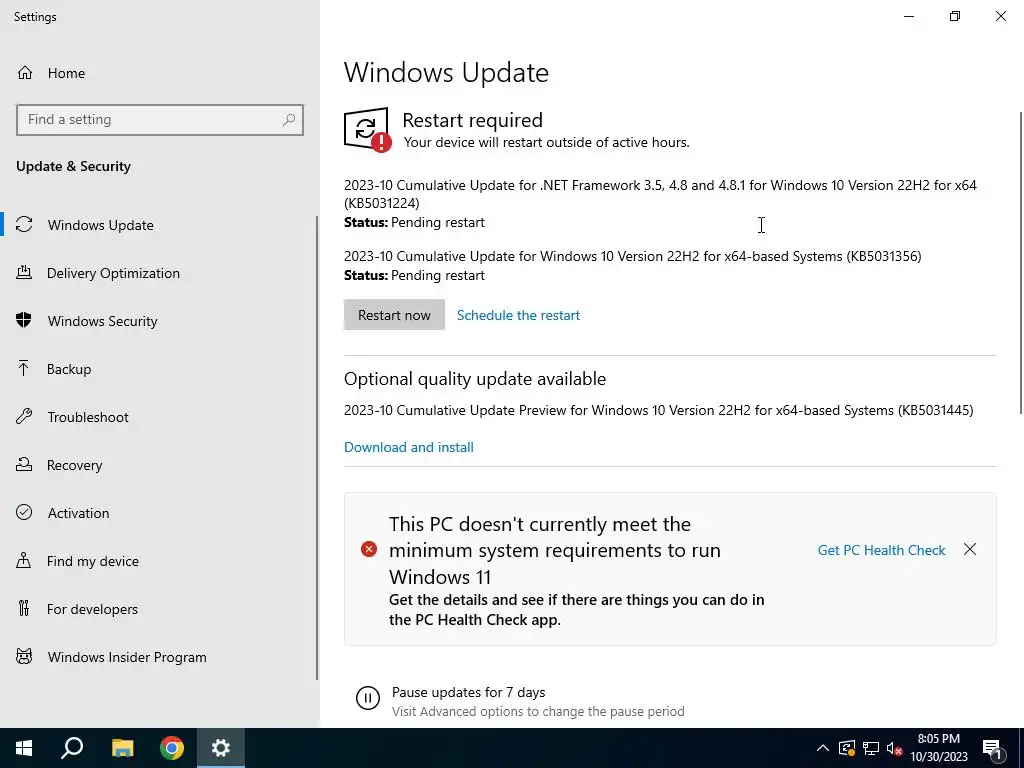Open the Recovery section
The image size is (1024, 768).
159,465
